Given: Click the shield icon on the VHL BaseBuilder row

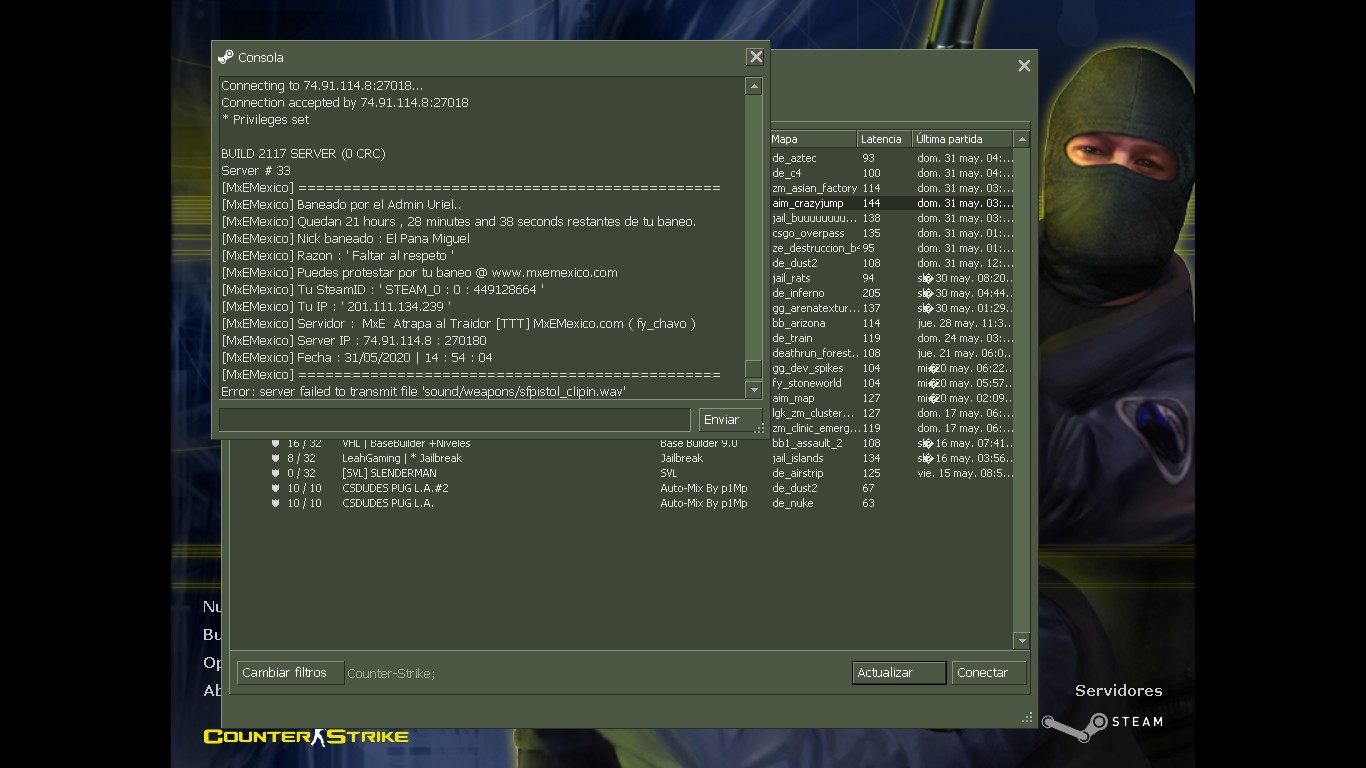Looking at the screenshot, I should pos(275,443).
